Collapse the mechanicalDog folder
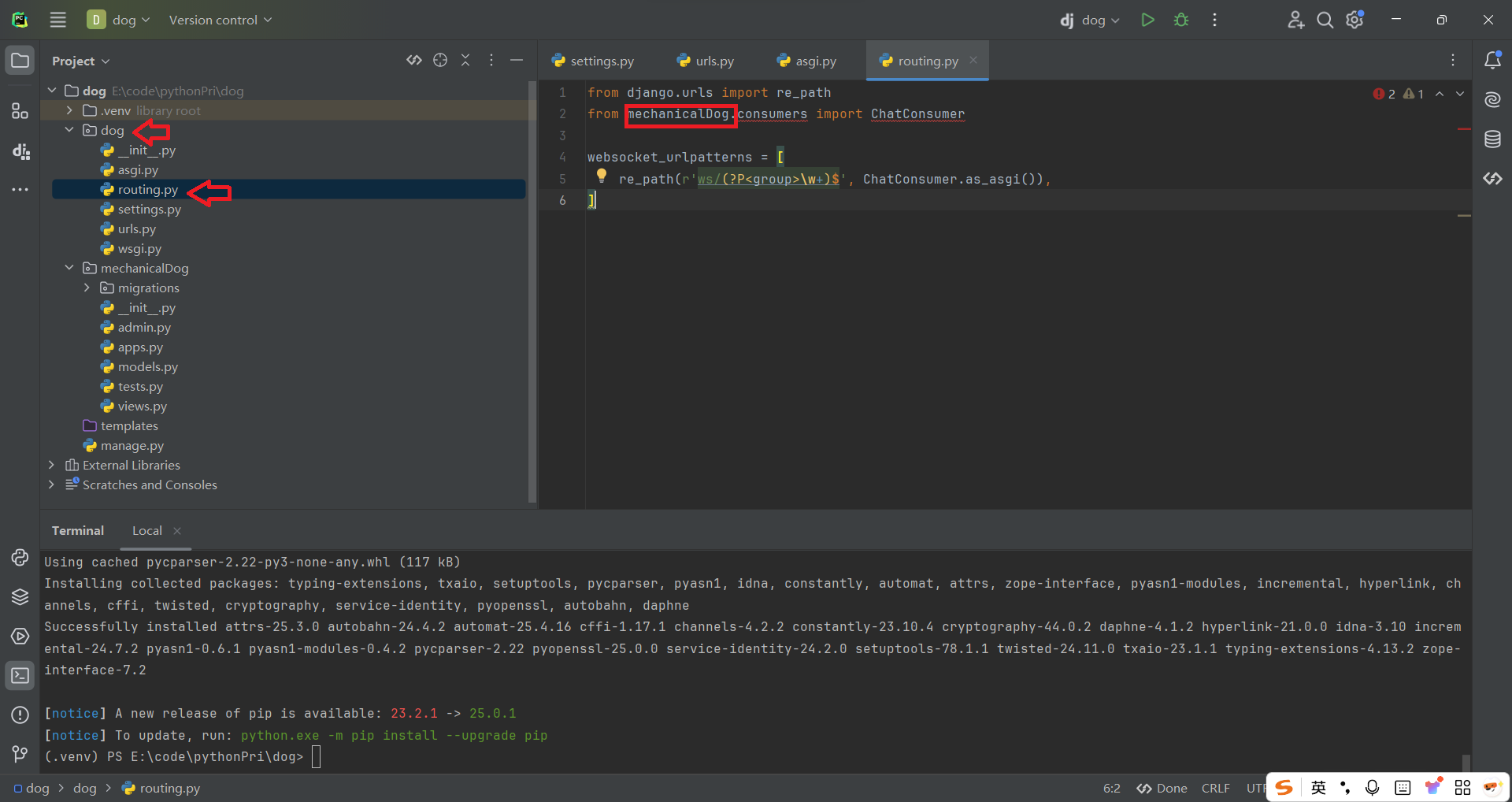 click(x=69, y=268)
